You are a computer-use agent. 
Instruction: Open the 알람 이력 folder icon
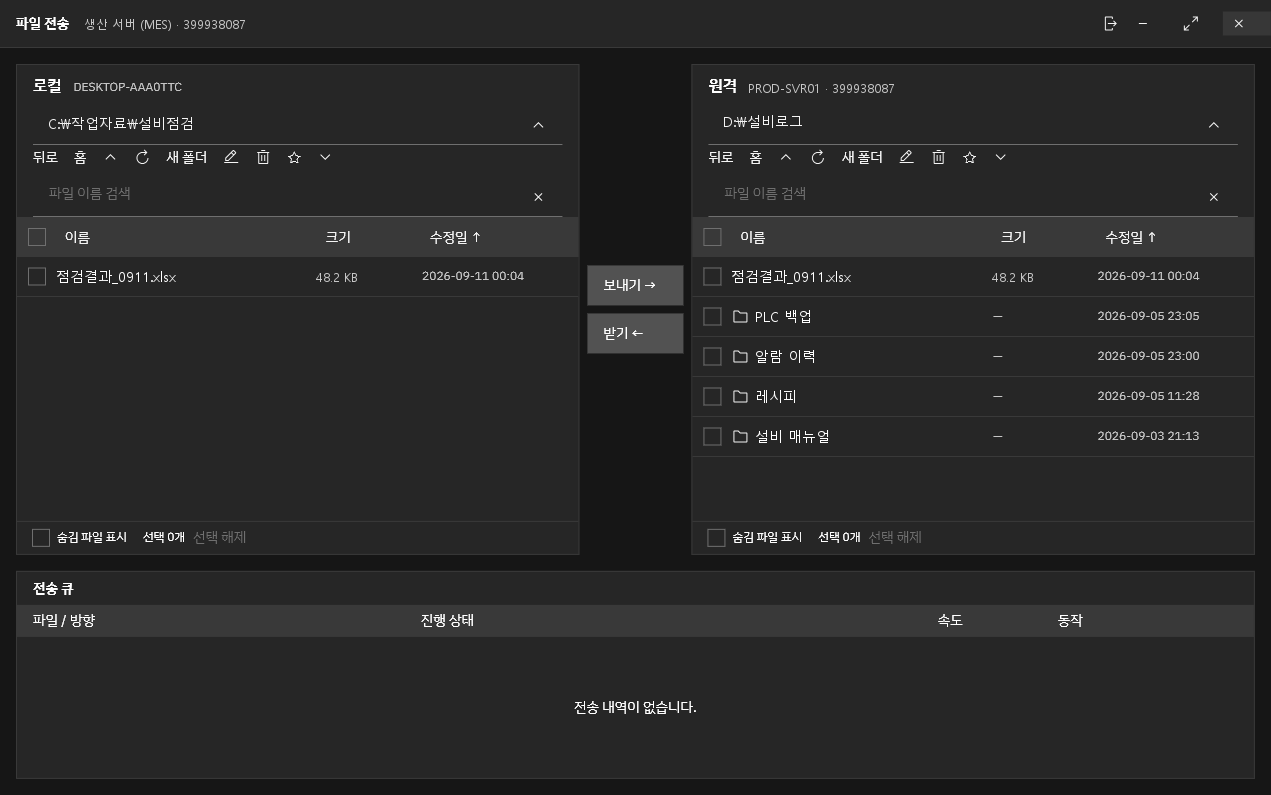pyautogui.click(x=740, y=356)
